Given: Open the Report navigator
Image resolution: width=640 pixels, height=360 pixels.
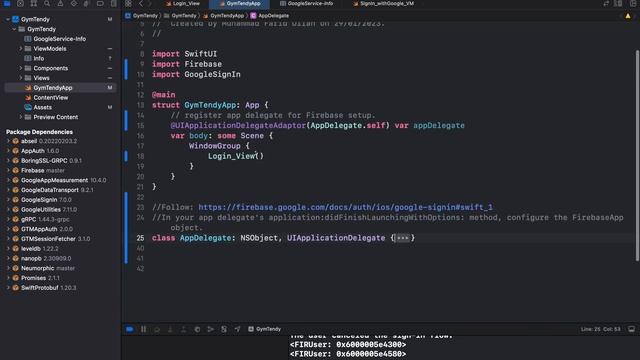Looking at the screenshot, I should (113, 3).
